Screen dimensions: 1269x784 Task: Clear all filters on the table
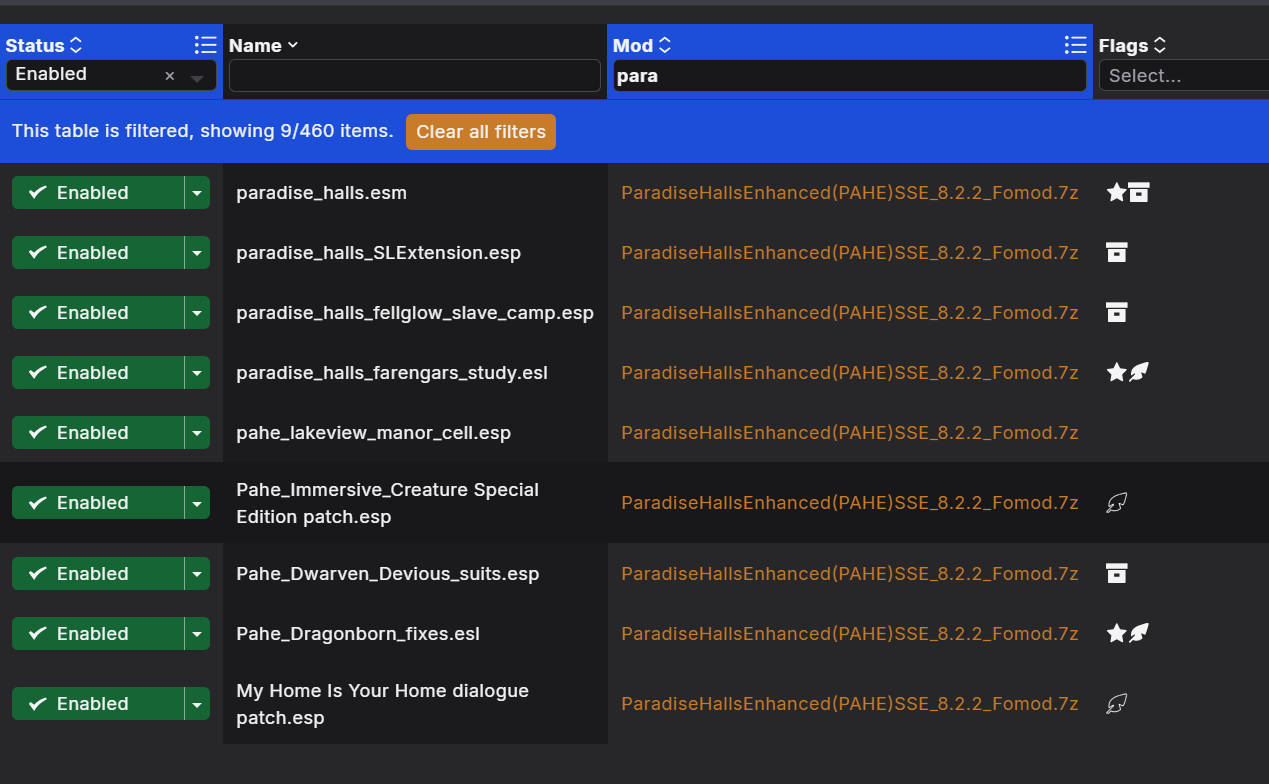coord(481,132)
